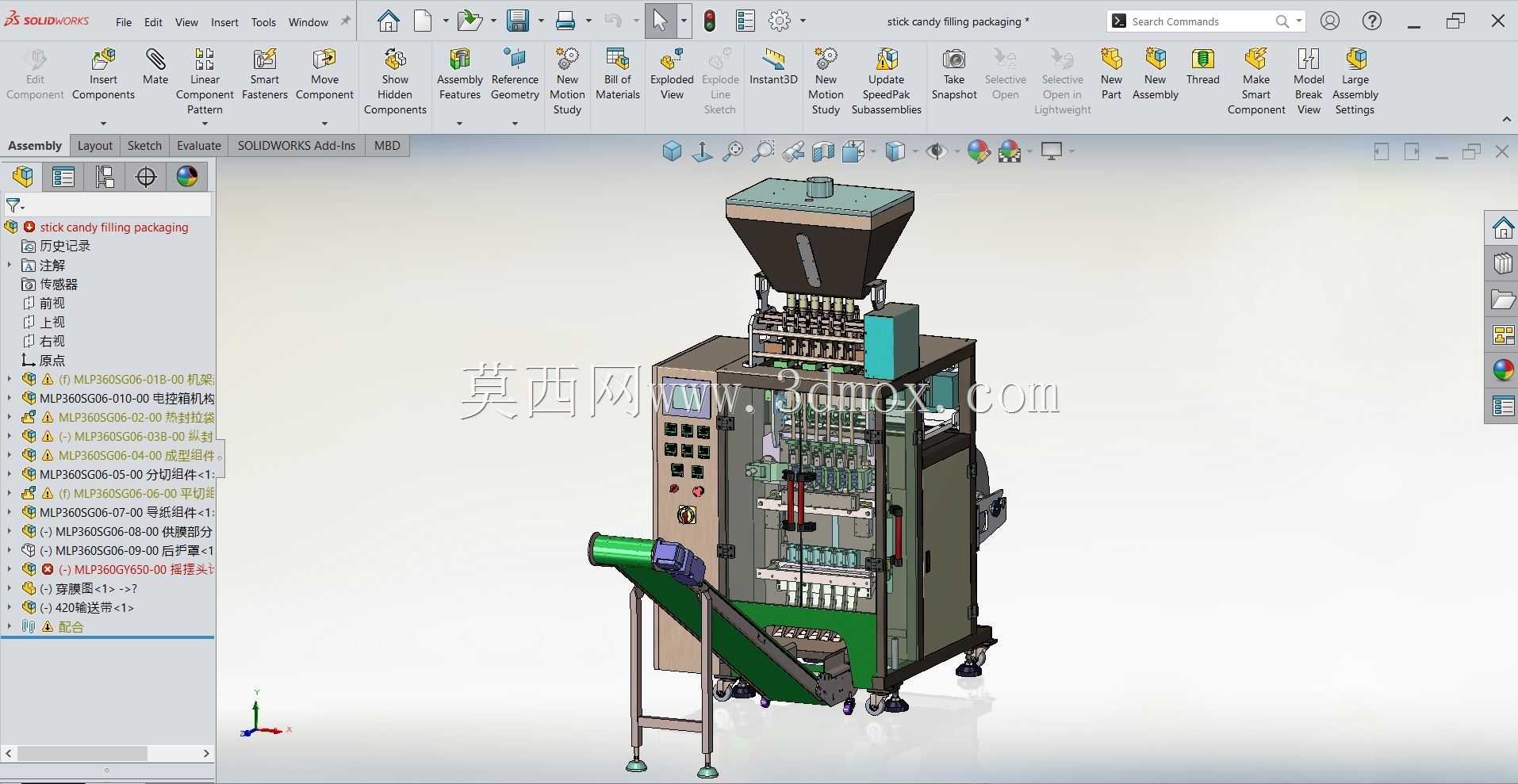Click the Thread tool
1518x784 pixels.
1202,67
